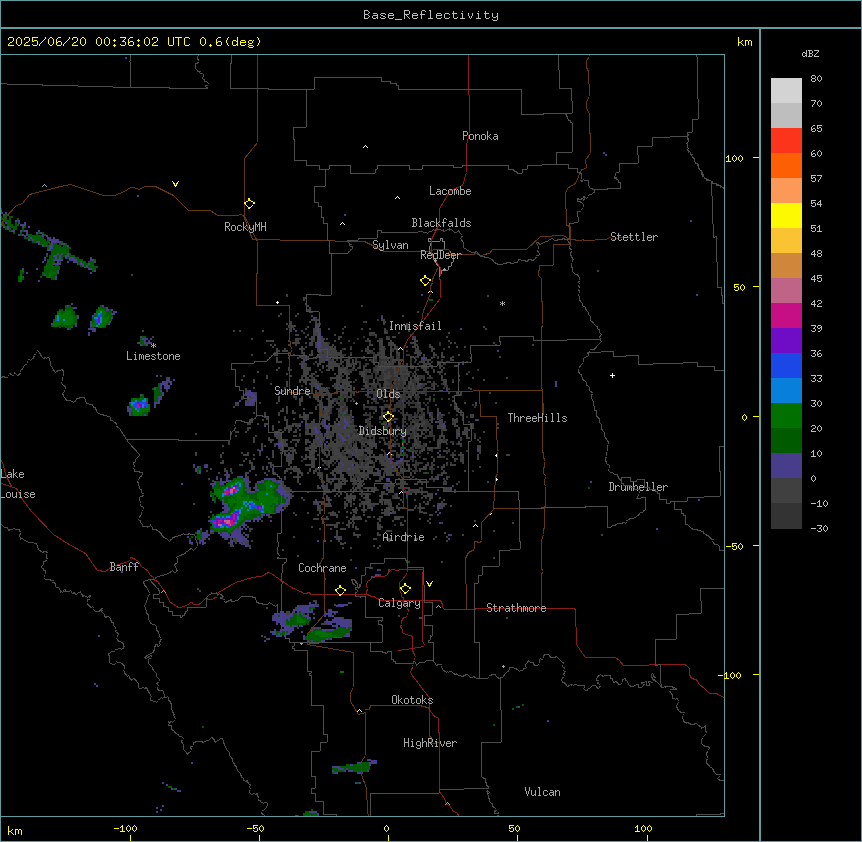Click the Airdrie label
The image size is (862, 842).
[x=403, y=537]
